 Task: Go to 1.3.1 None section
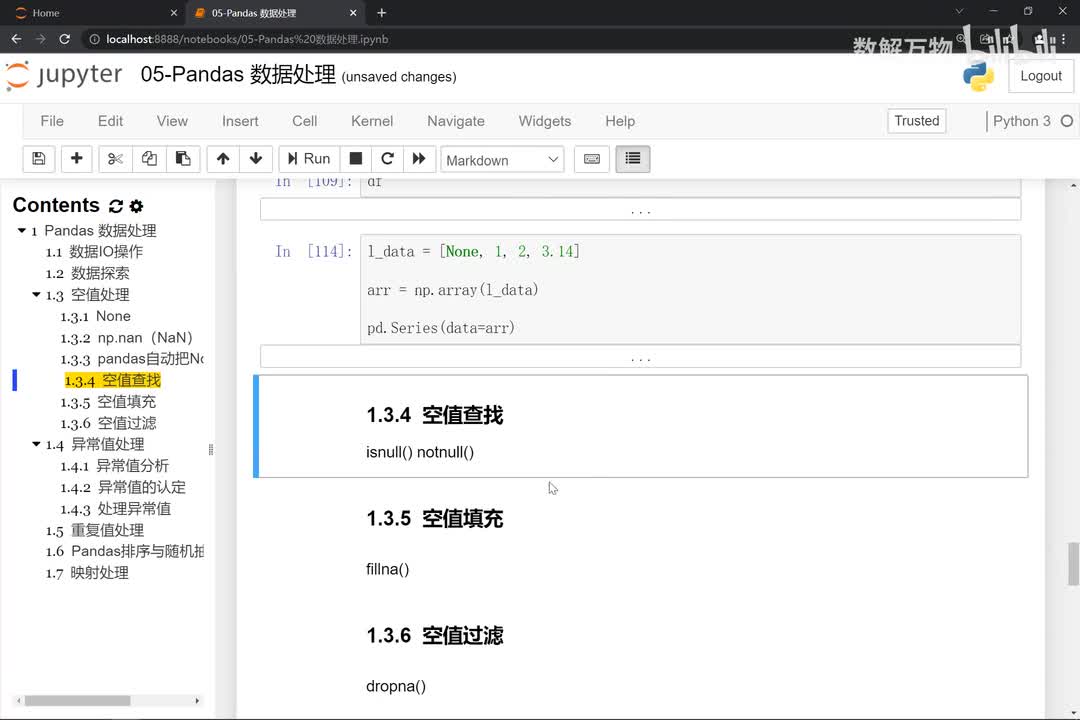click(x=95, y=316)
